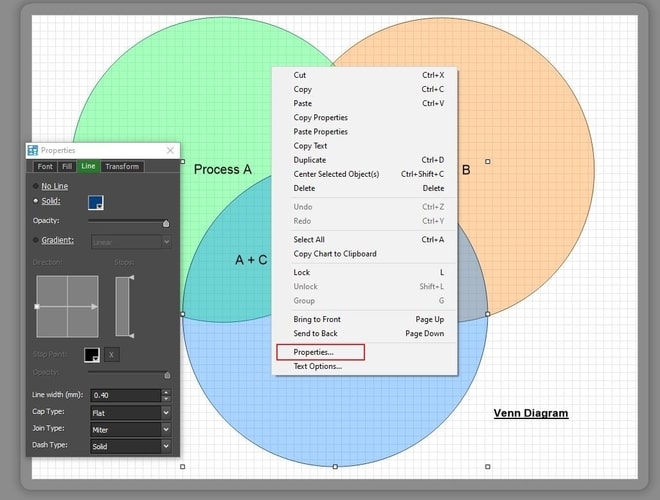Click the lower Opacity slider handle
This screenshot has width=660, height=500.
coord(167,375)
